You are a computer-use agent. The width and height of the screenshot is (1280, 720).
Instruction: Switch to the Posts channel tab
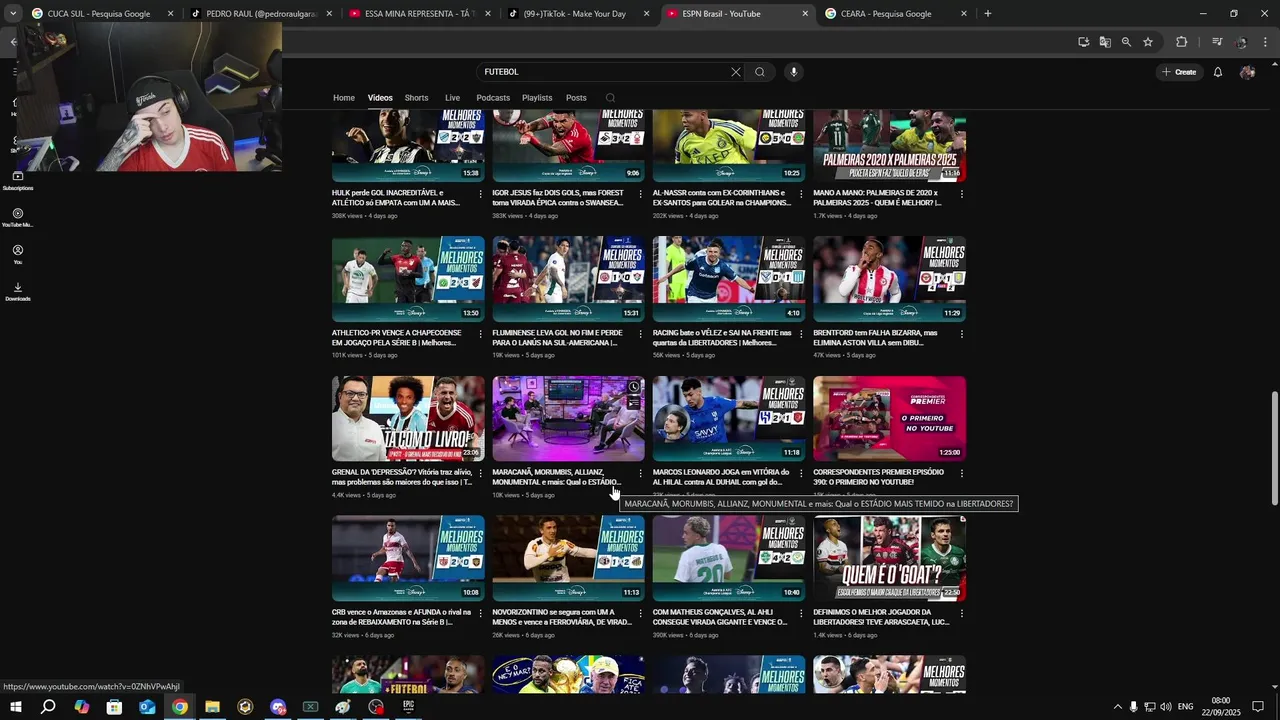pos(576,98)
